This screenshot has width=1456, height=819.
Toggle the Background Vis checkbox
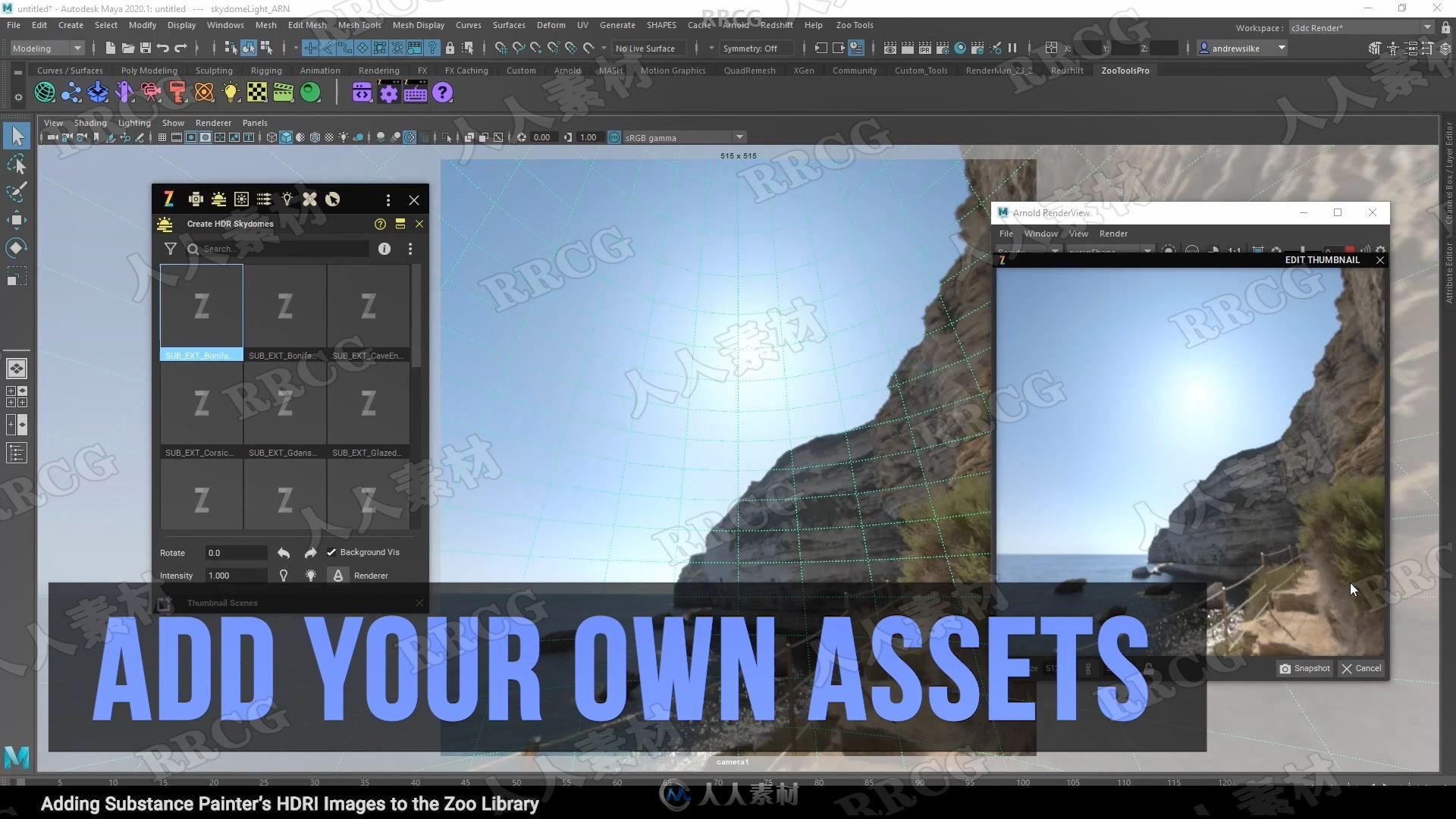tap(331, 552)
